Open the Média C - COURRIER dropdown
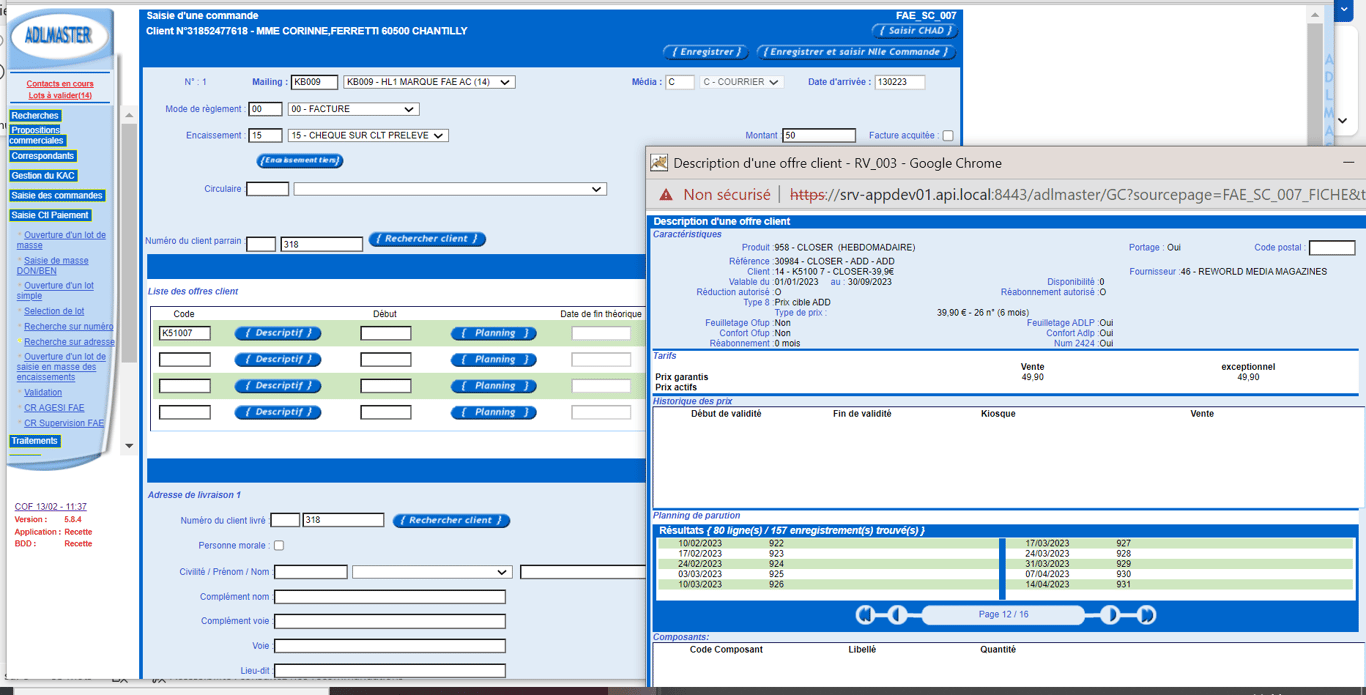 (x=741, y=82)
